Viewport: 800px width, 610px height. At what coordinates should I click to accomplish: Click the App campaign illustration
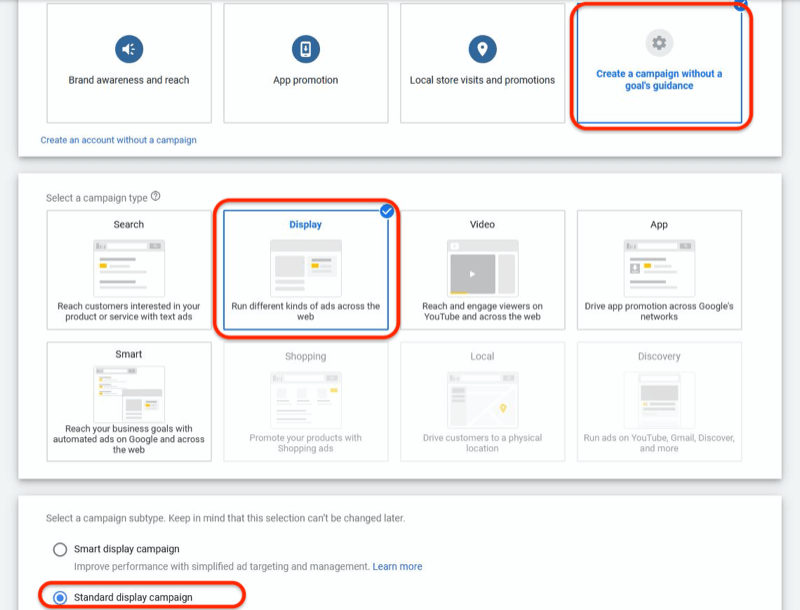point(659,268)
